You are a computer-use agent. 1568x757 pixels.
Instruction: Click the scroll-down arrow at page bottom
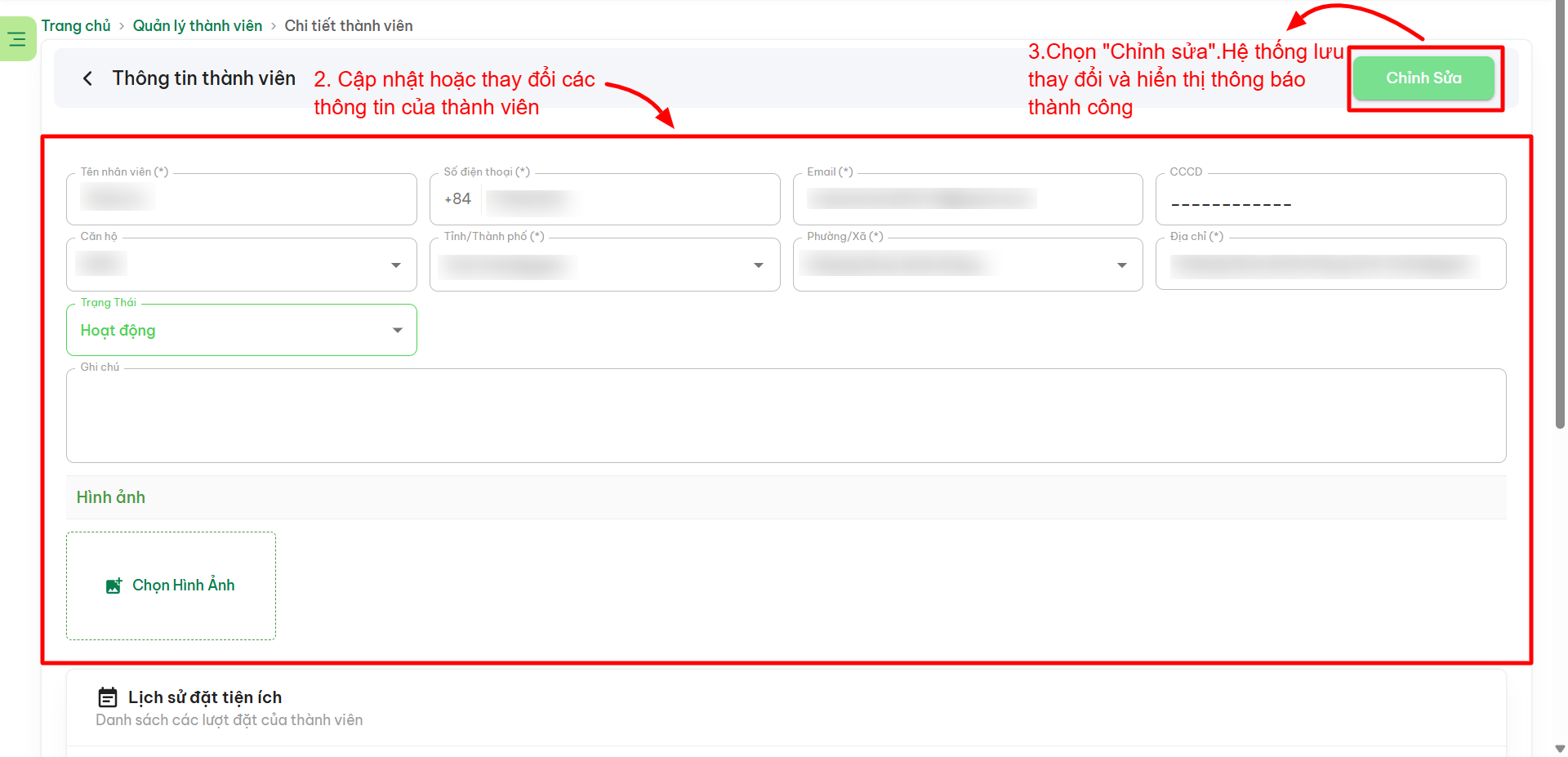1560,748
